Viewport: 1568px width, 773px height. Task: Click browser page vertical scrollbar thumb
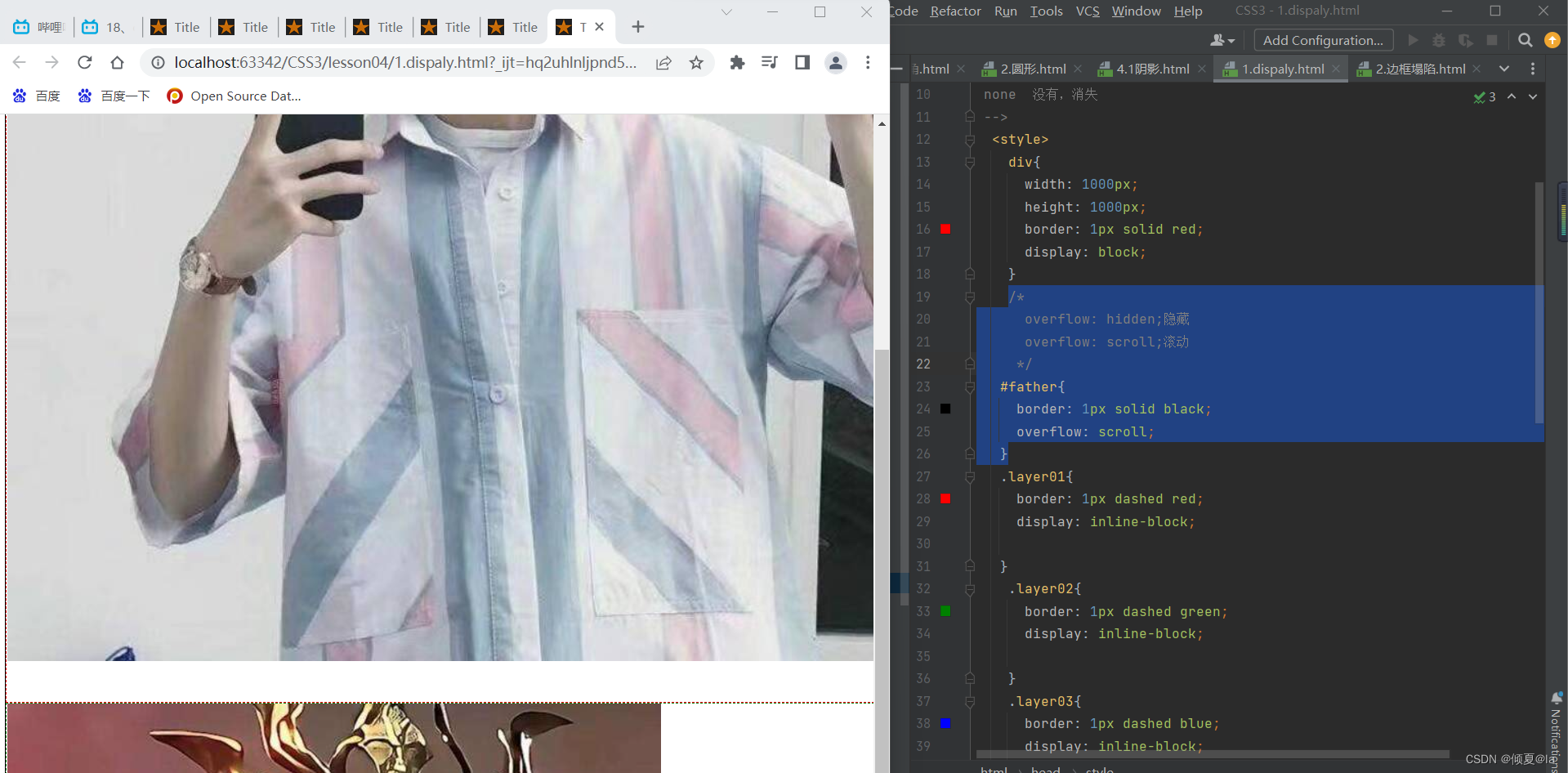tap(882, 560)
